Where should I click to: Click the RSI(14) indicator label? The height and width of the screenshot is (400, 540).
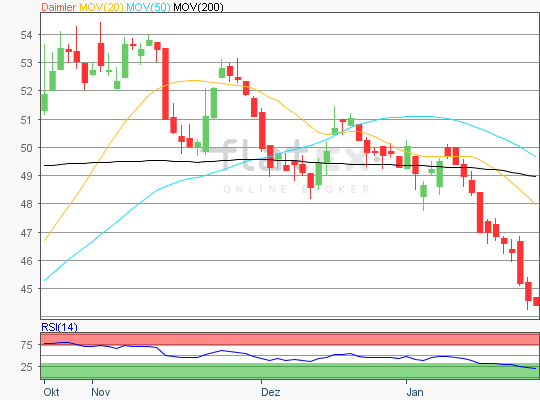pos(59,327)
